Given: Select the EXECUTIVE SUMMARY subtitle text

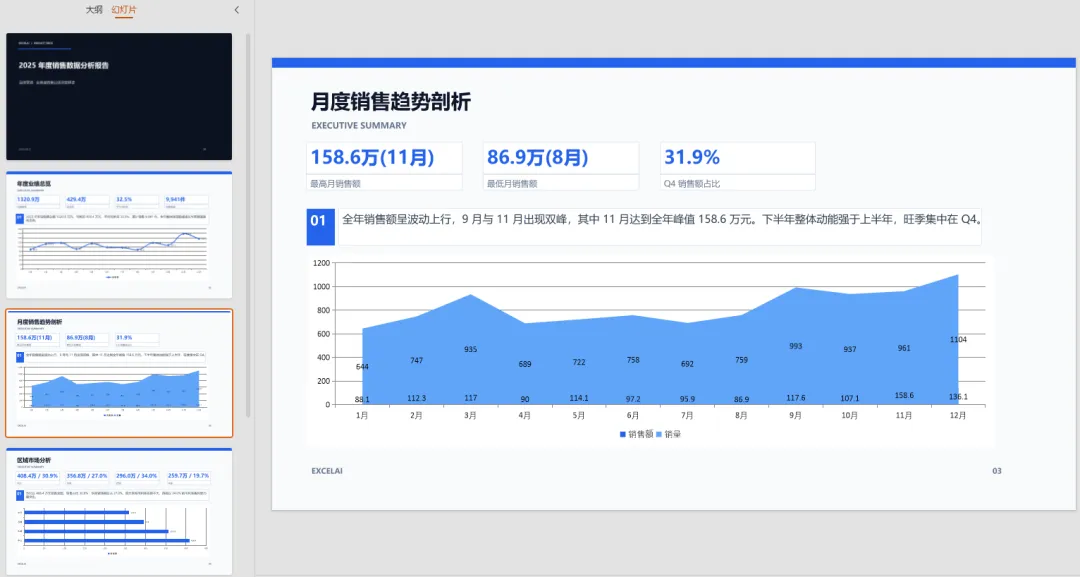Looking at the screenshot, I should point(359,125).
